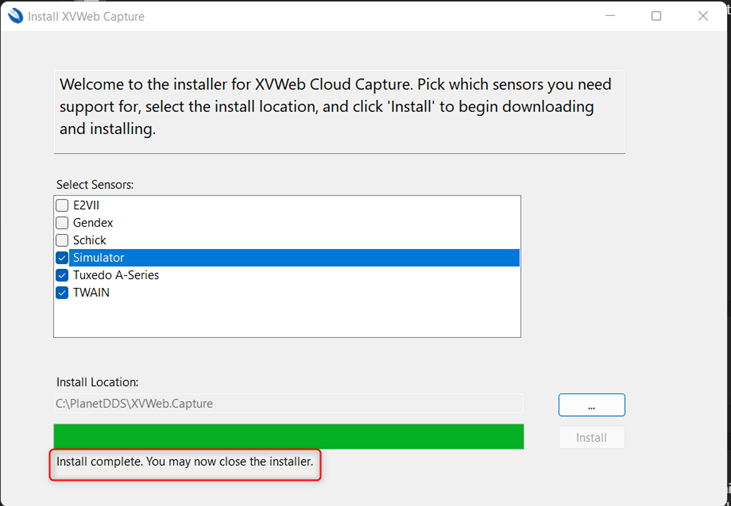Open folder browser with the "..." button
The width and height of the screenshot is (731, 506).
click(591, 404)
